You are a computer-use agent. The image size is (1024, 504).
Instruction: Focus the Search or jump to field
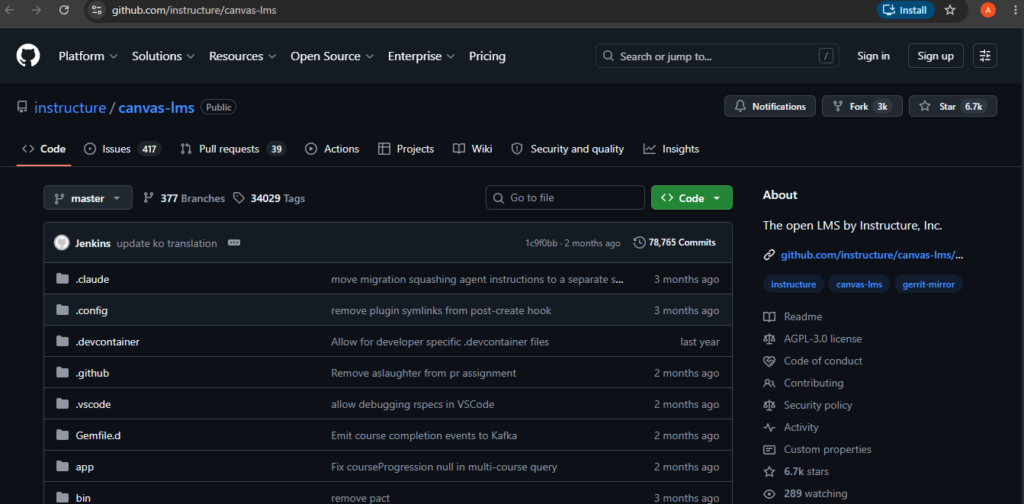[717, 56]
